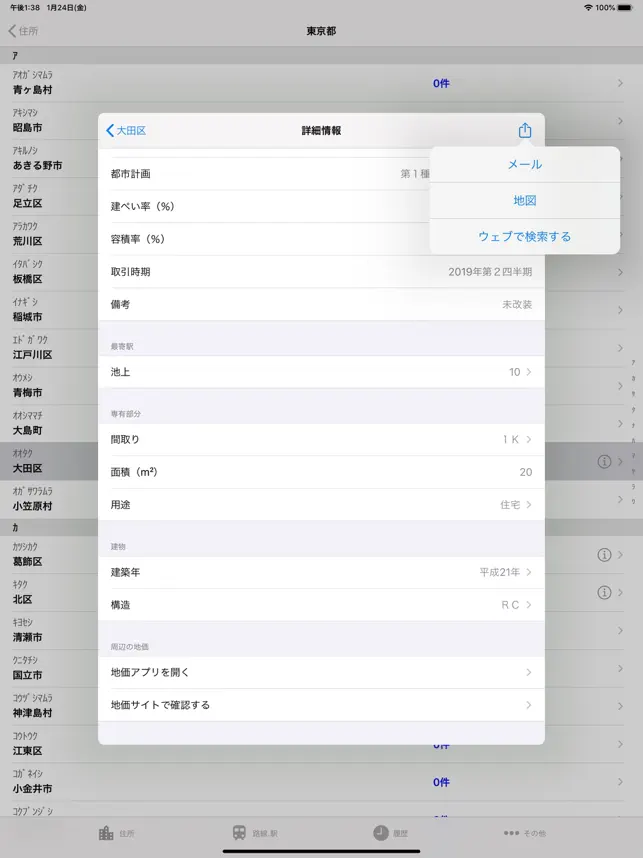Check the Wi-Fi status icon
Screen dimensions: 643x858
[588, 8]
